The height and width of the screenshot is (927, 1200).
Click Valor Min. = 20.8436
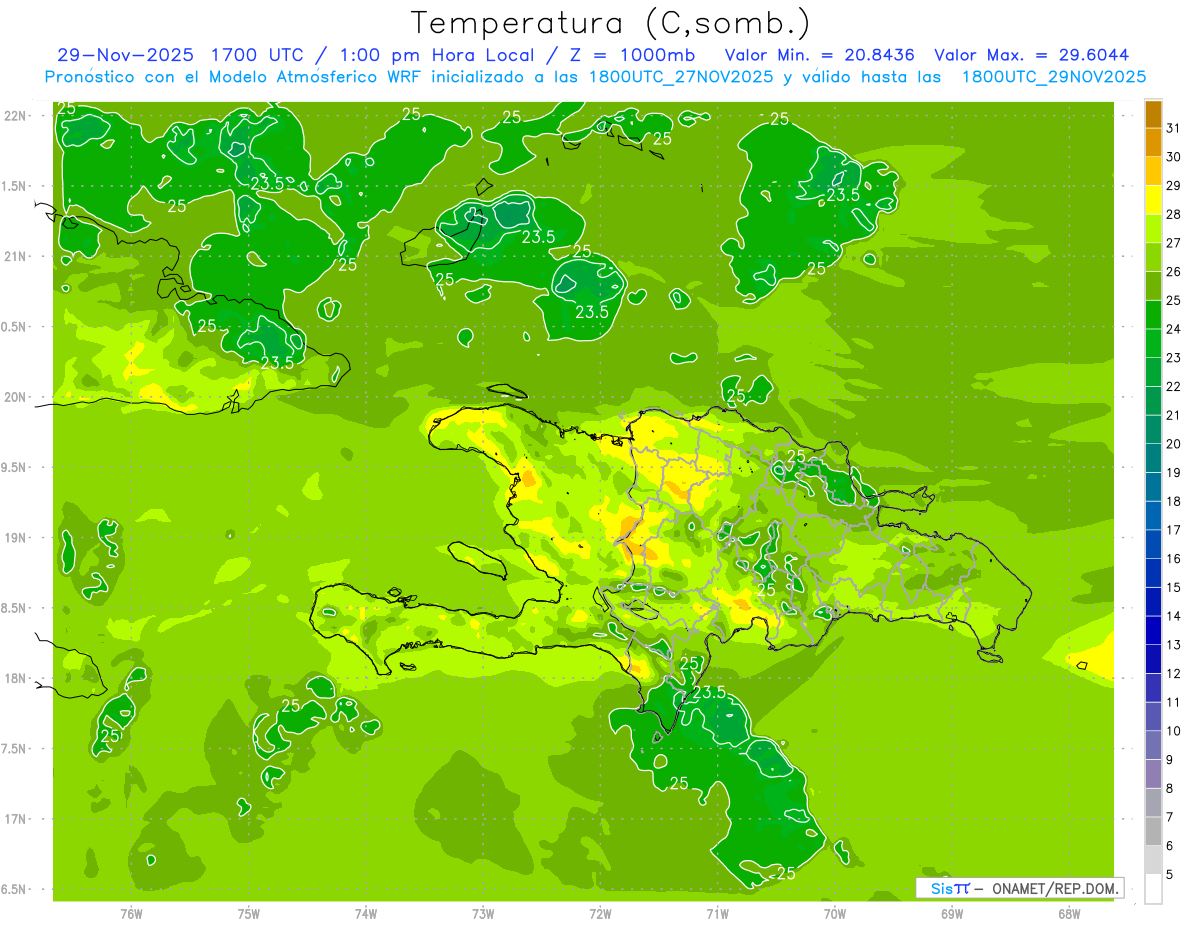[x=819, y=55]
